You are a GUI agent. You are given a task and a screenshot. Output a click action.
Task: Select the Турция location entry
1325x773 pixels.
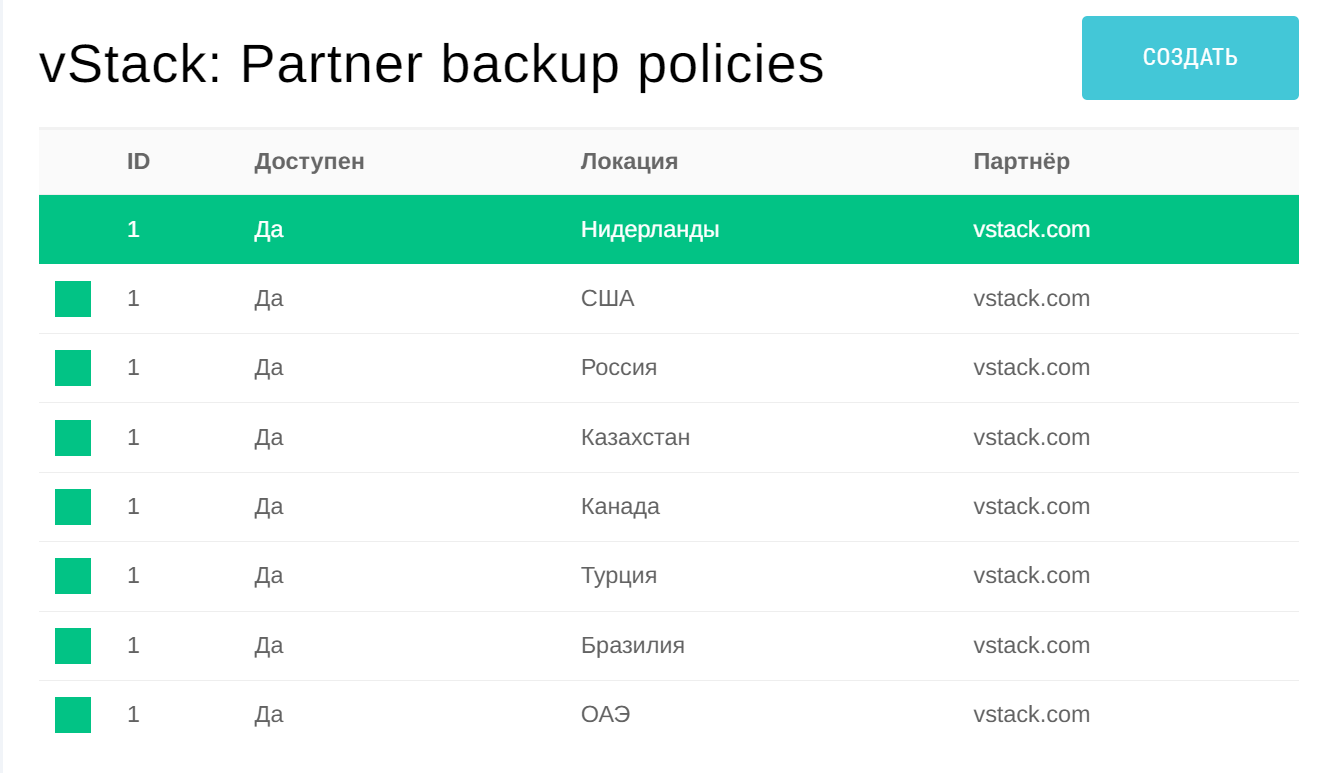point(619,575)
